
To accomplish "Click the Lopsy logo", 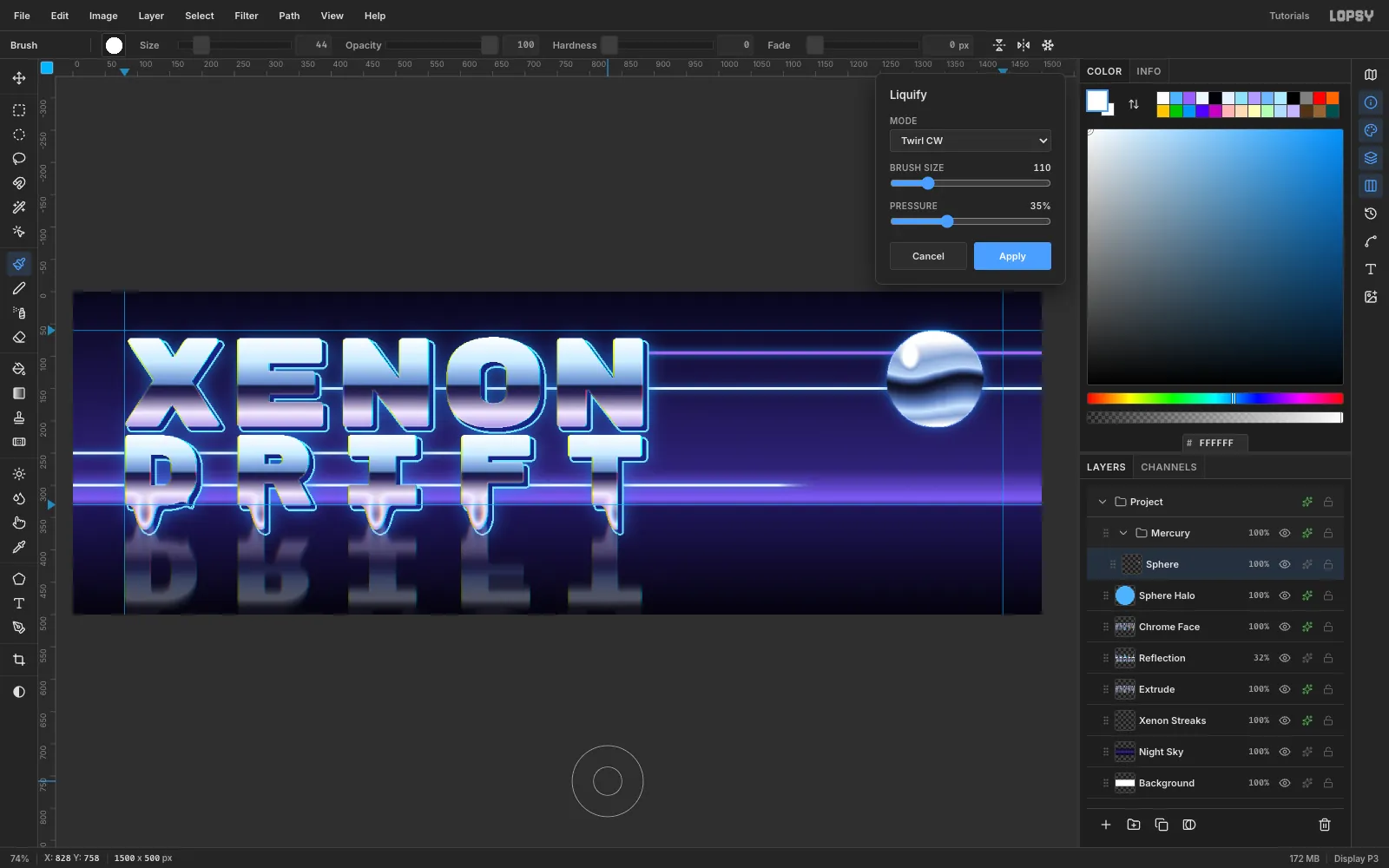I will pyautogui.click(x=1352, y=16).
